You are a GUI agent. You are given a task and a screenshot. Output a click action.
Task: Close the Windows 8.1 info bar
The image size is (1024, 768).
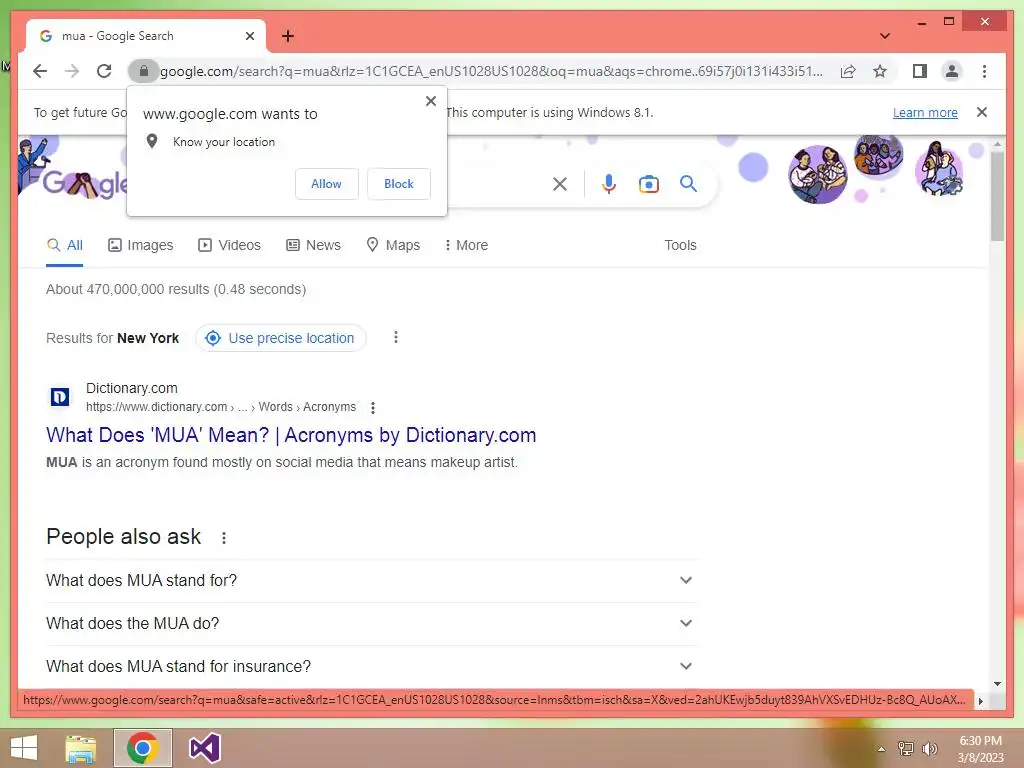pos(982,112)
